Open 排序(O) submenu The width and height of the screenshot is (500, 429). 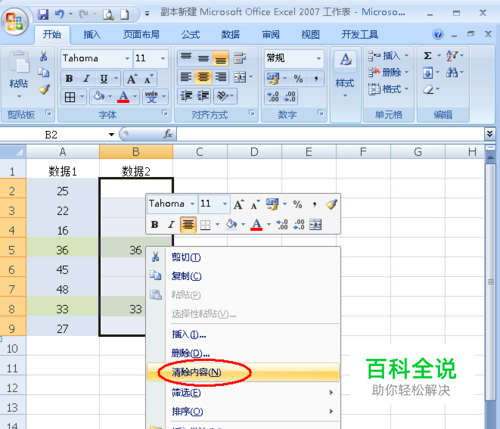243,412
